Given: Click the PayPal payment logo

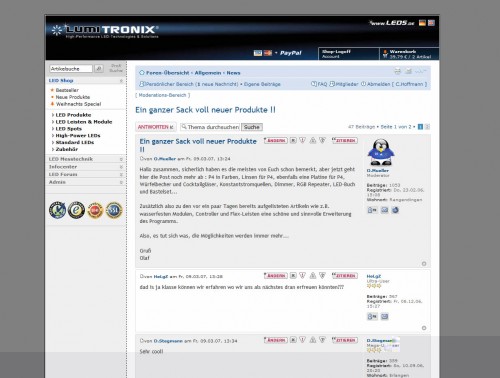Looking at the screenshot, I should coord(291,53).
